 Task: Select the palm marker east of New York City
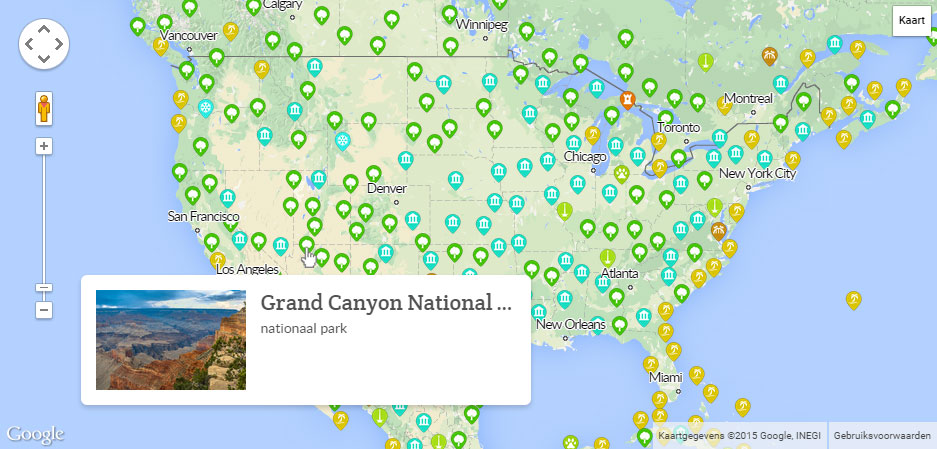792,160
